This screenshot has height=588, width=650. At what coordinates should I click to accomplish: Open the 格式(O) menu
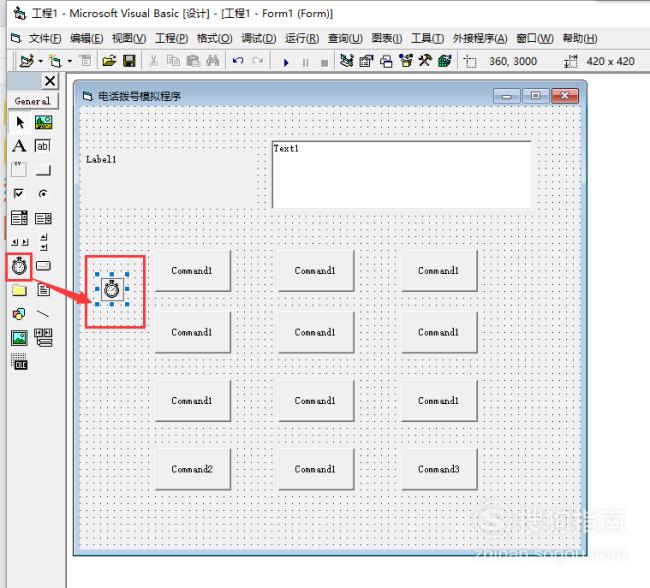tap(214, 39)
